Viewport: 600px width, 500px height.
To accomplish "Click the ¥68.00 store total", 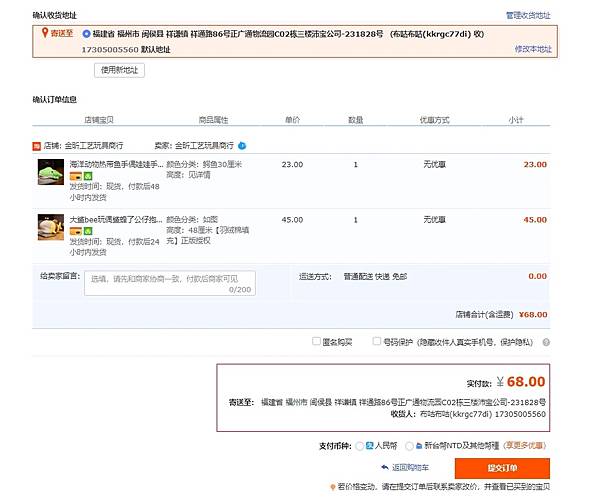I will [533, 314].
